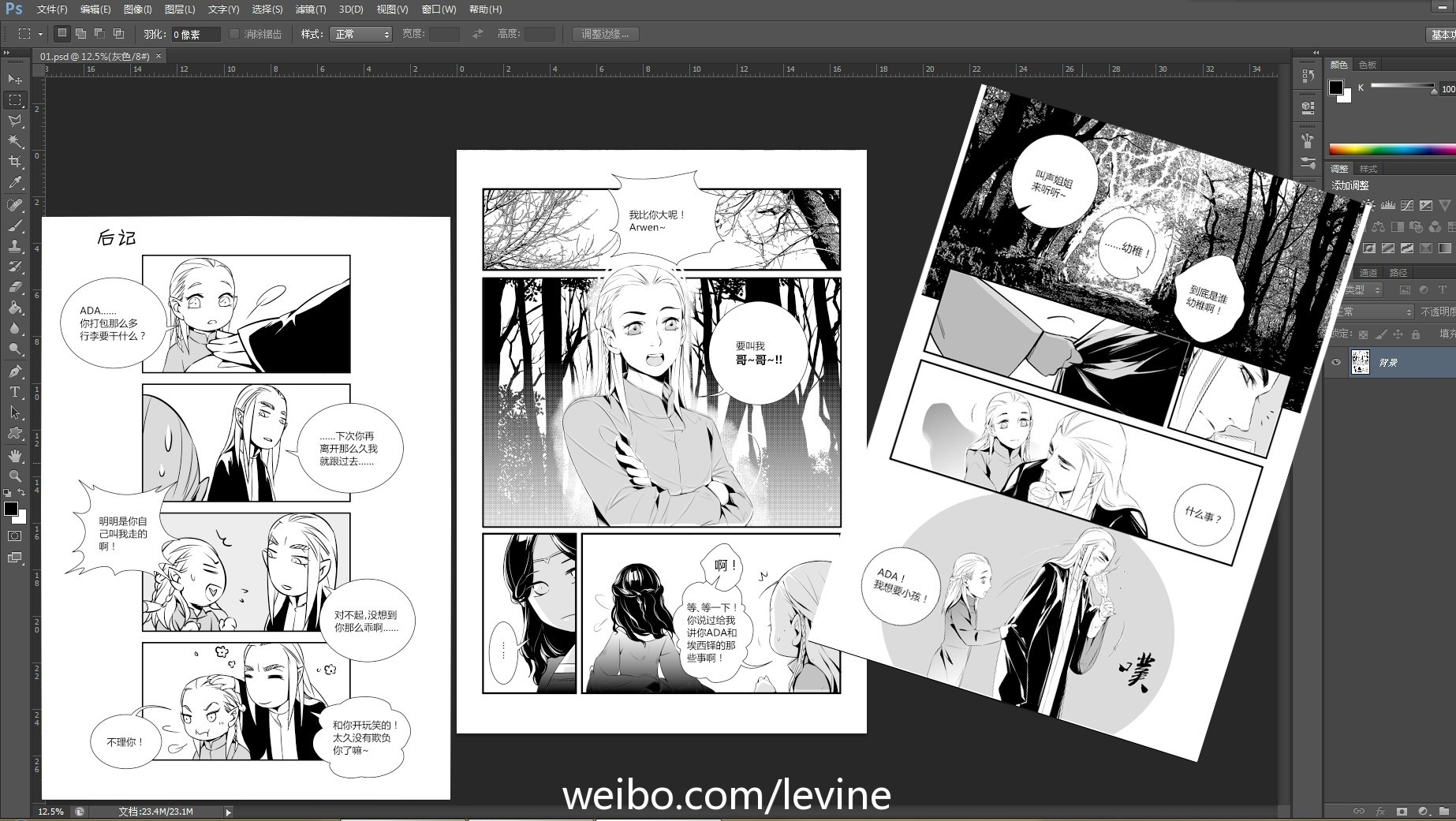This screenshot has width=1456, height=821.
Task: Select the Crop tool
Action: [x=15, y=162]
